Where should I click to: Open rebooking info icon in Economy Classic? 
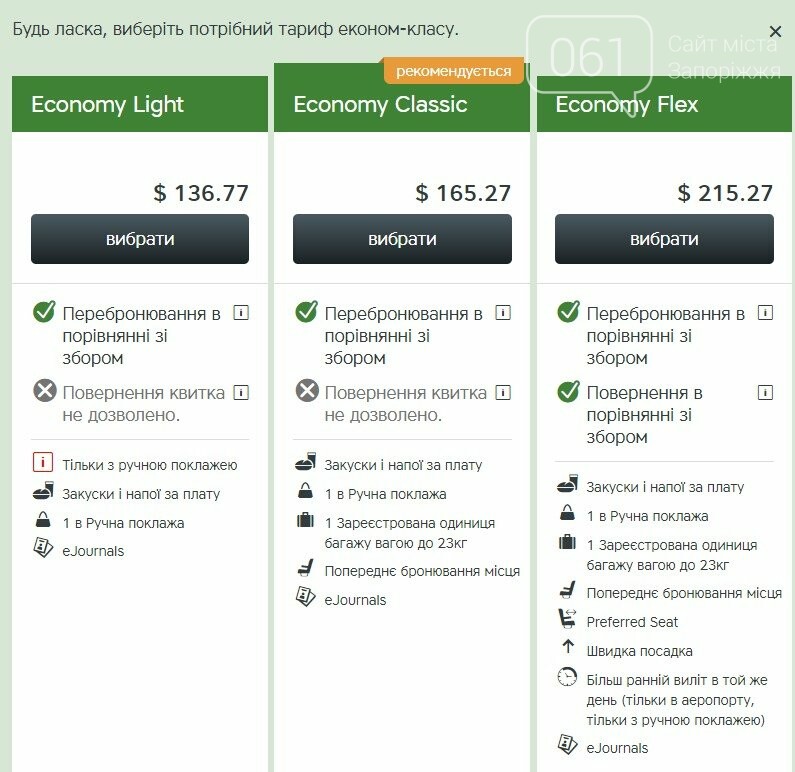coord(503,313)
